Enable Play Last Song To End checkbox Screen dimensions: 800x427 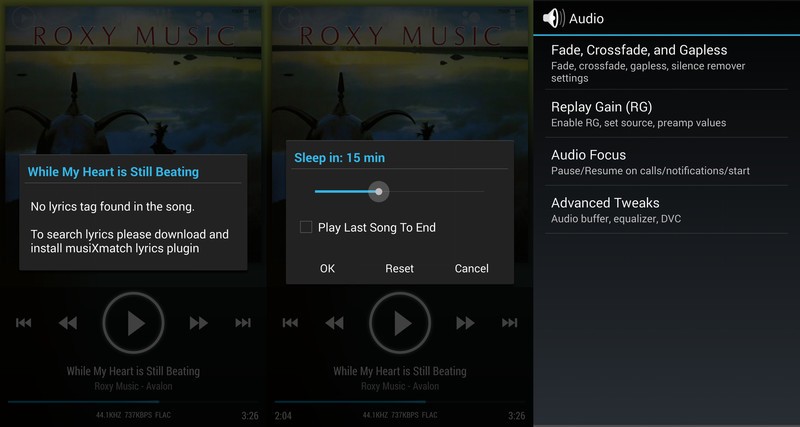[x=306, y=227]
